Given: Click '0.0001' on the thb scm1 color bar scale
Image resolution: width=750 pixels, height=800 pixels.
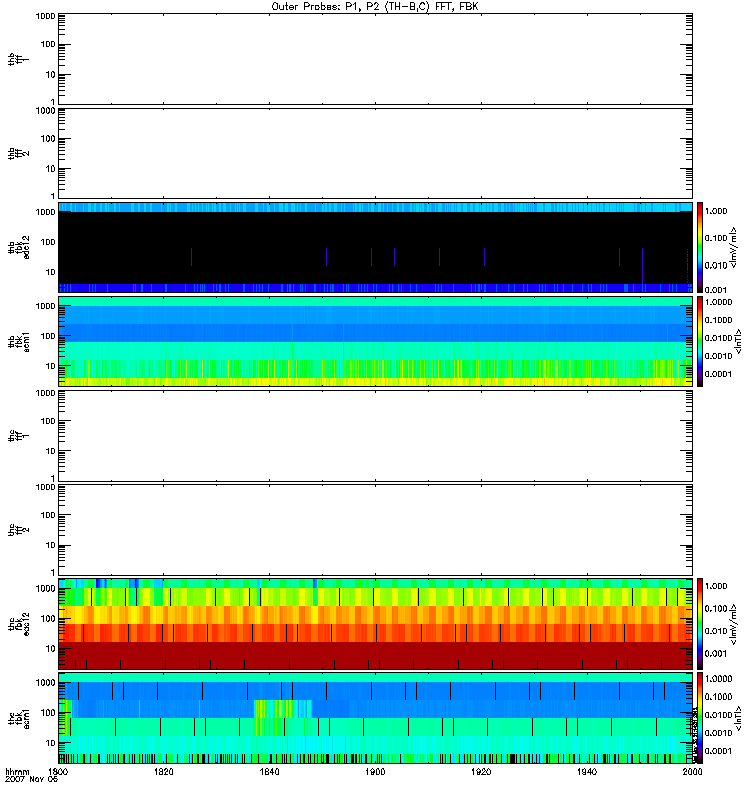Looking at the screenshot, I should pyautogui.click(x=718, y=374).
